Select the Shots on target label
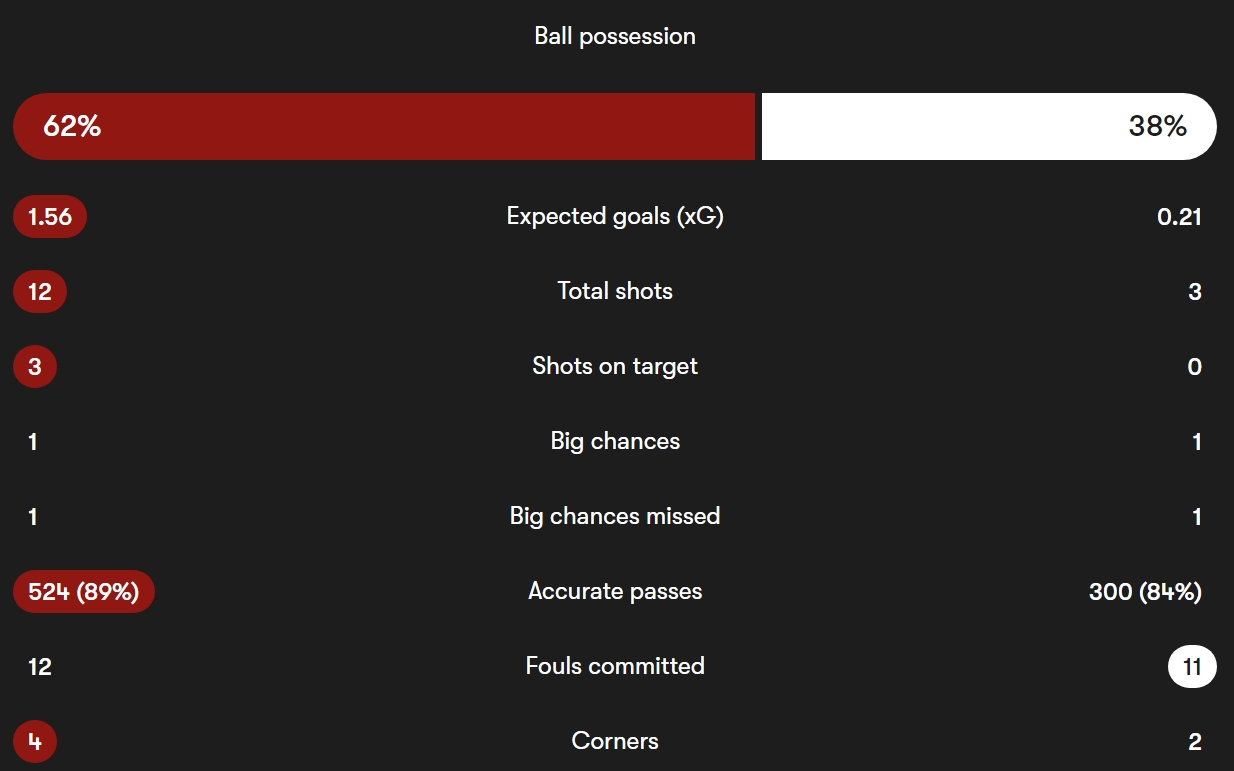The width and height of the screenshot is (1234, 771). pyautogui.click(x=615, y=366)
